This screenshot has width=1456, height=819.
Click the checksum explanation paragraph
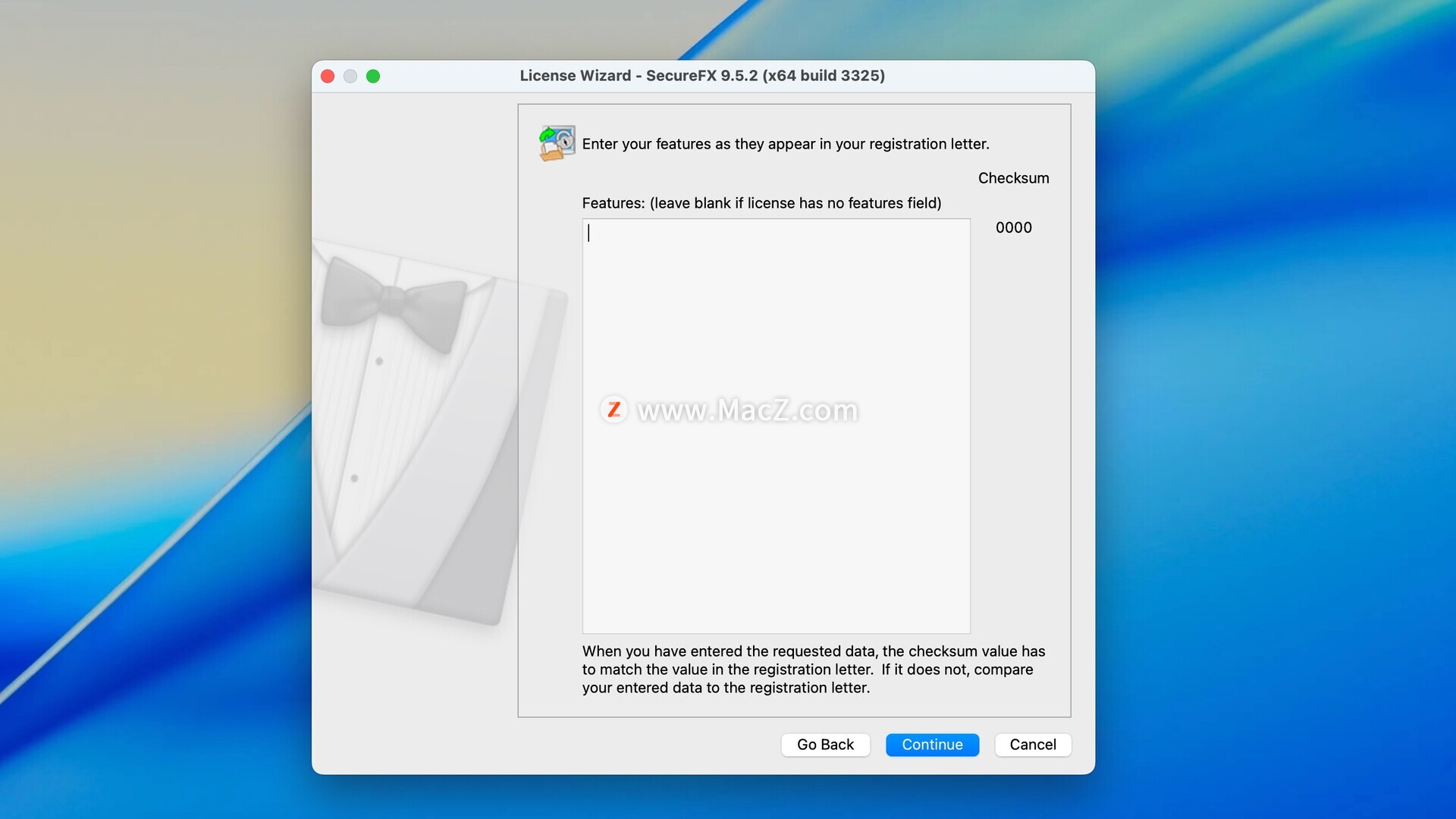[814, 670]
